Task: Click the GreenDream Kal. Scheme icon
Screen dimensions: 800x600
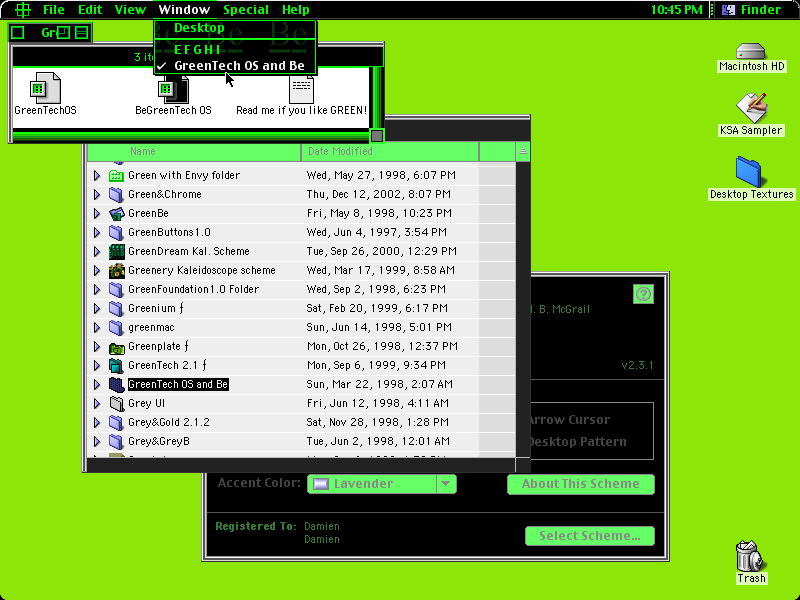Action: pos(116,252)
